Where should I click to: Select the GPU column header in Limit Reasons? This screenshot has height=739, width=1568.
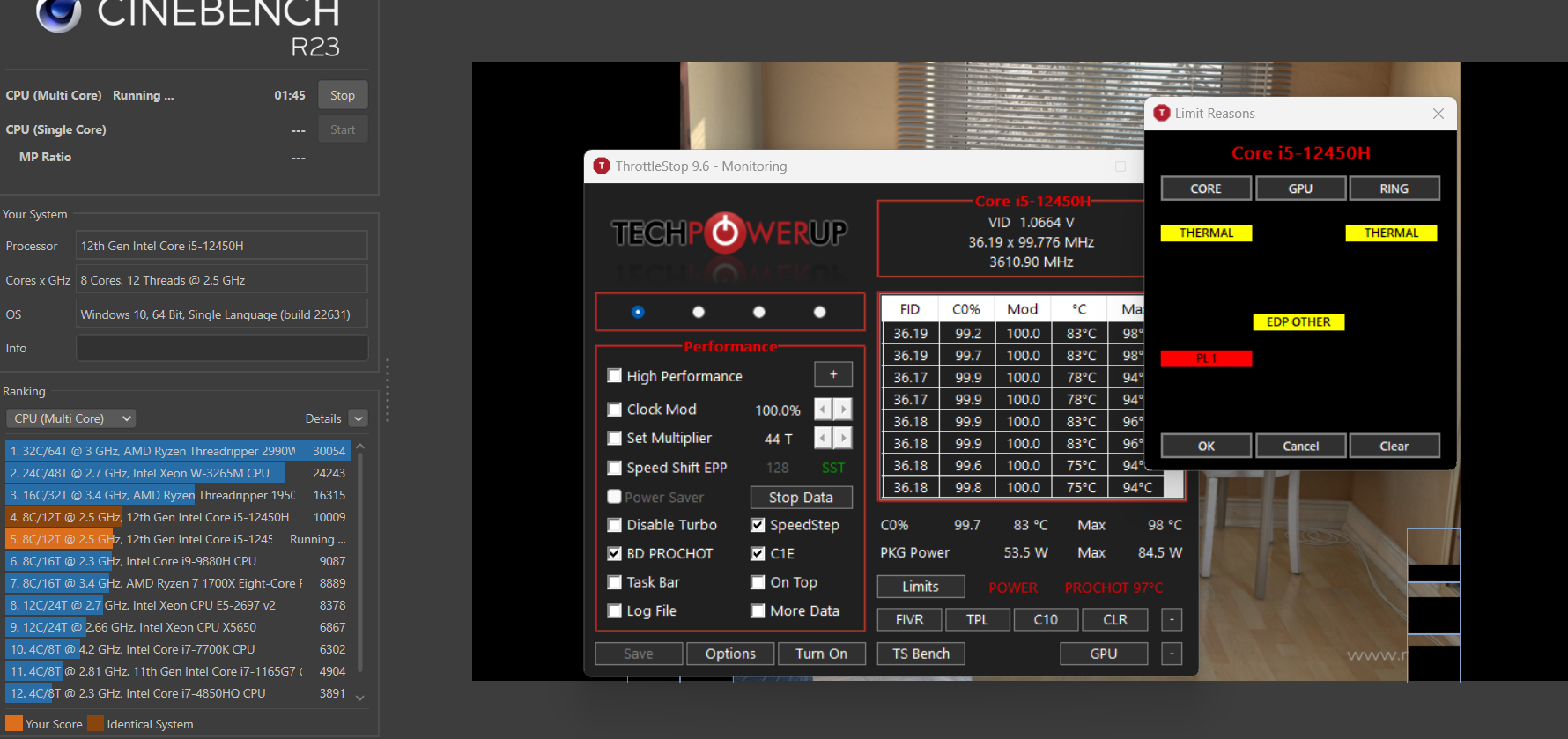(1301, 188)
